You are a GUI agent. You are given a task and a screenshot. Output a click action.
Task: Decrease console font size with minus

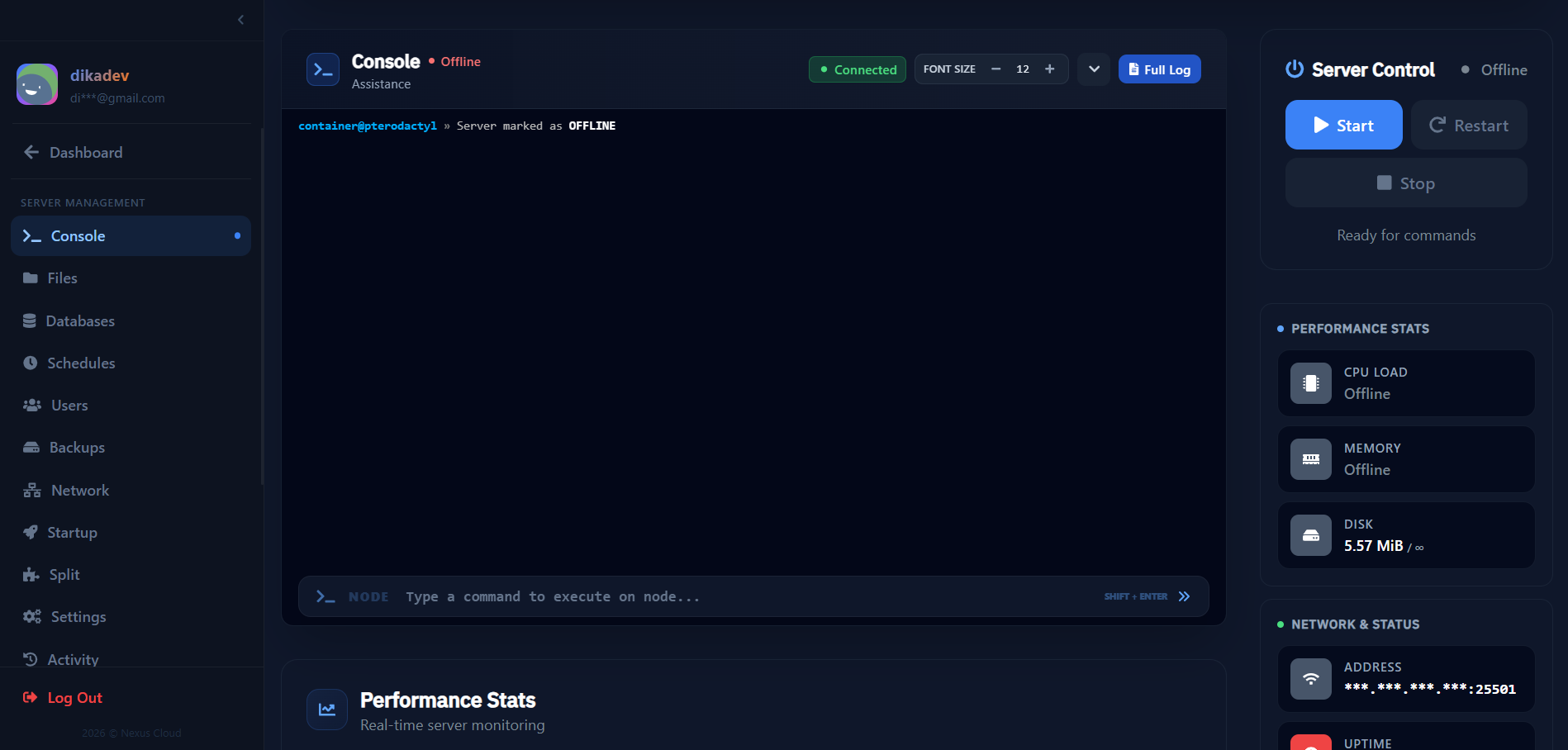[x=995, y=69]
